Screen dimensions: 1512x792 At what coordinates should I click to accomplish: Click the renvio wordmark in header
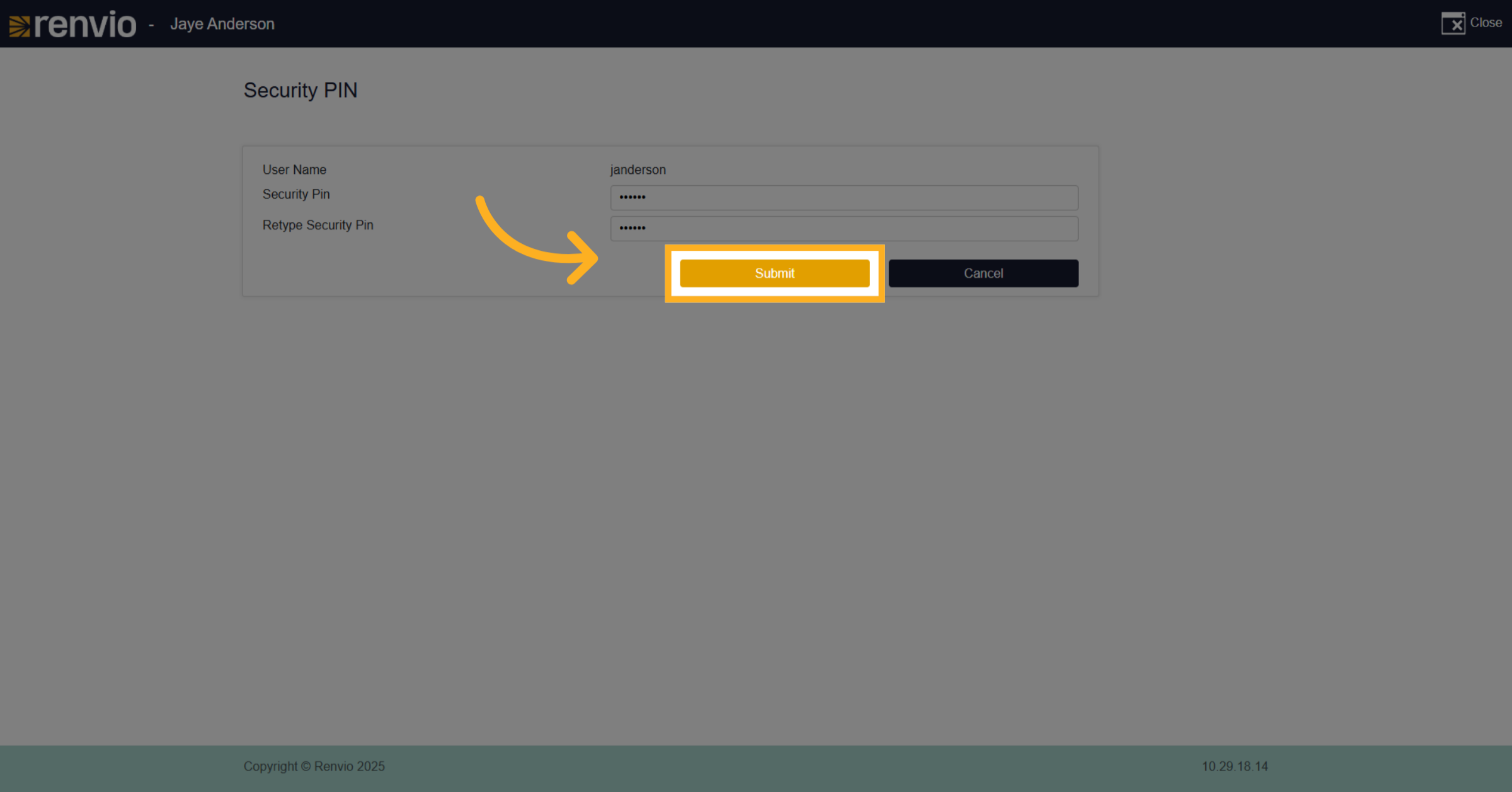(x=85, y=25)
